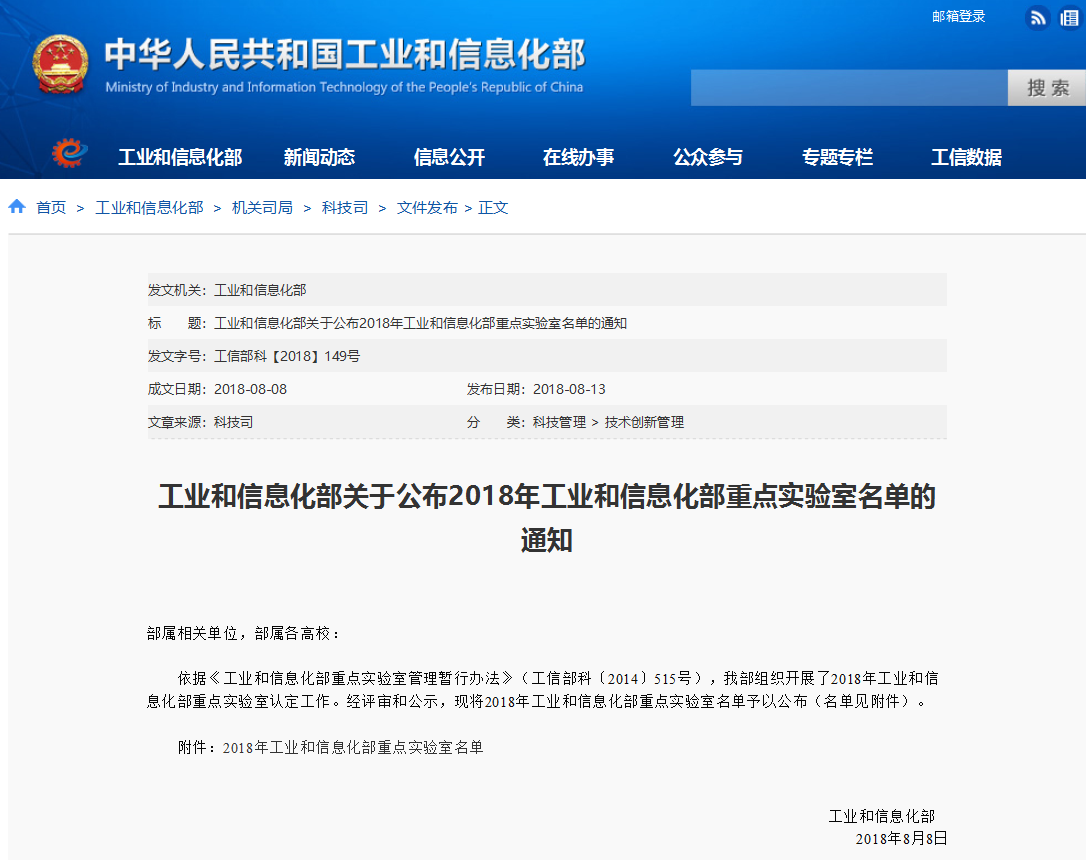Click 正文 breadcrumb item

point(493,208)
